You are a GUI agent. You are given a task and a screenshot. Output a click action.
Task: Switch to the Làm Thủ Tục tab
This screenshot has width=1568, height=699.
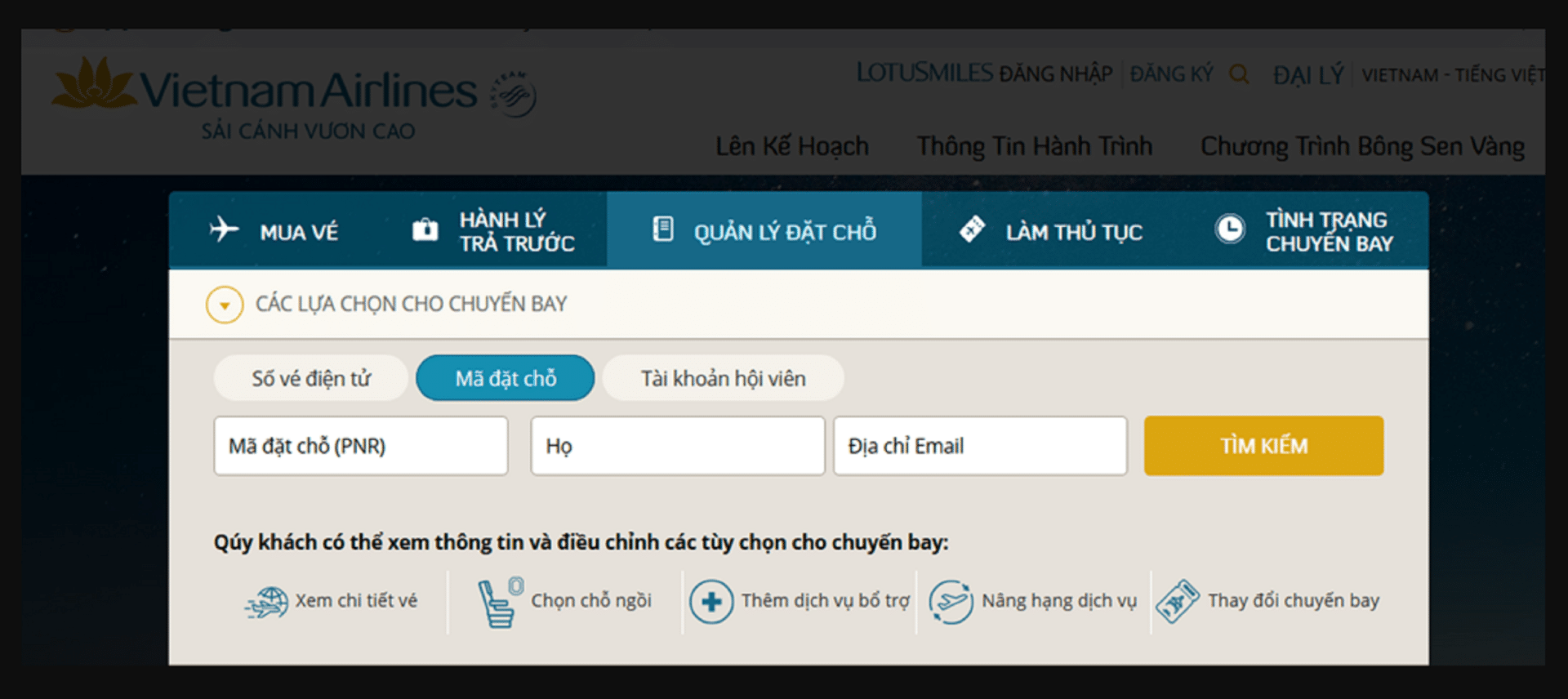point(1052,232)
